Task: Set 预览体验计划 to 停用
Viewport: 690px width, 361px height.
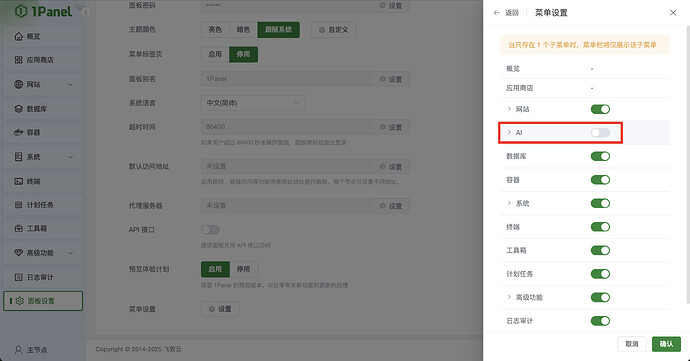Action: click(243, 269)
